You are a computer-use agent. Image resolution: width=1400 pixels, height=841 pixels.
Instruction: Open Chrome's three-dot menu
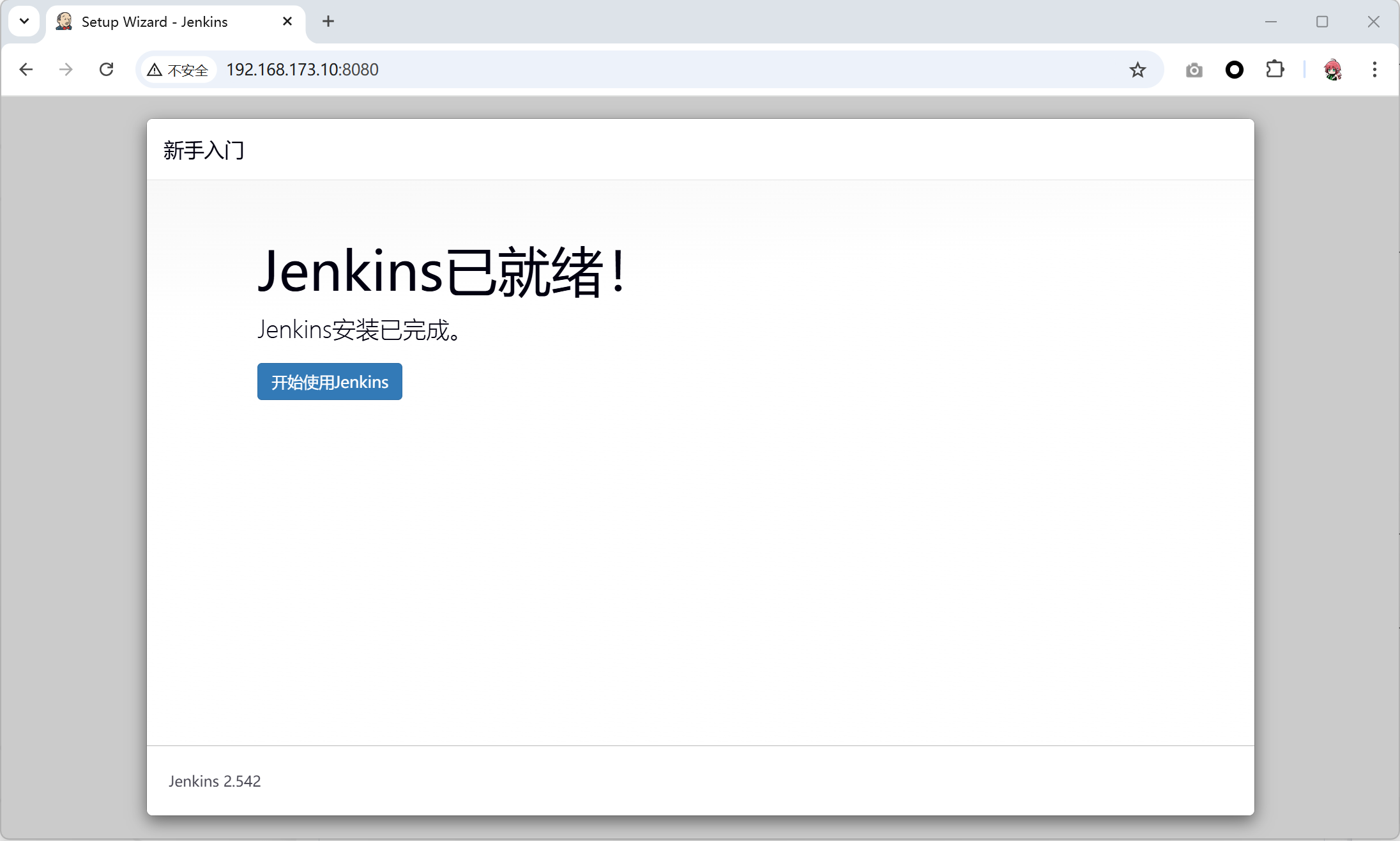(x=1374, y=70)
